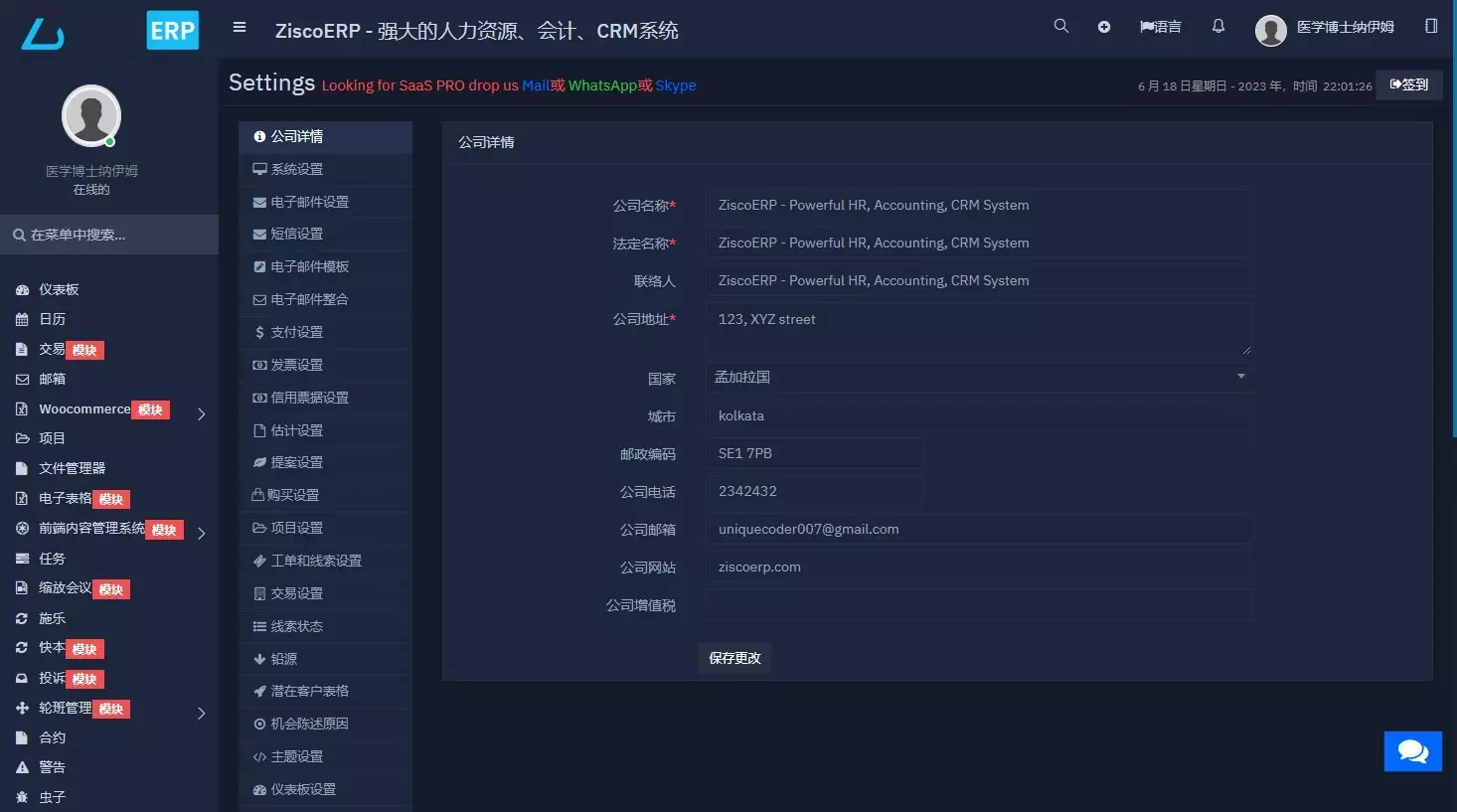
Task: Click the 公司地址 address textarea
Action: tap(978, 329)
